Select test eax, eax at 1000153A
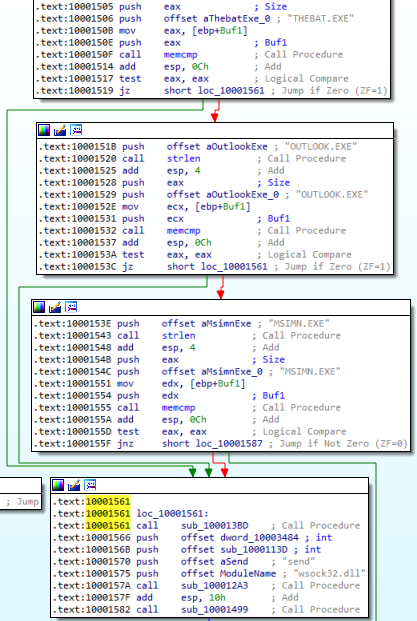This screenshot has width=417, height=621. [167, 255]
